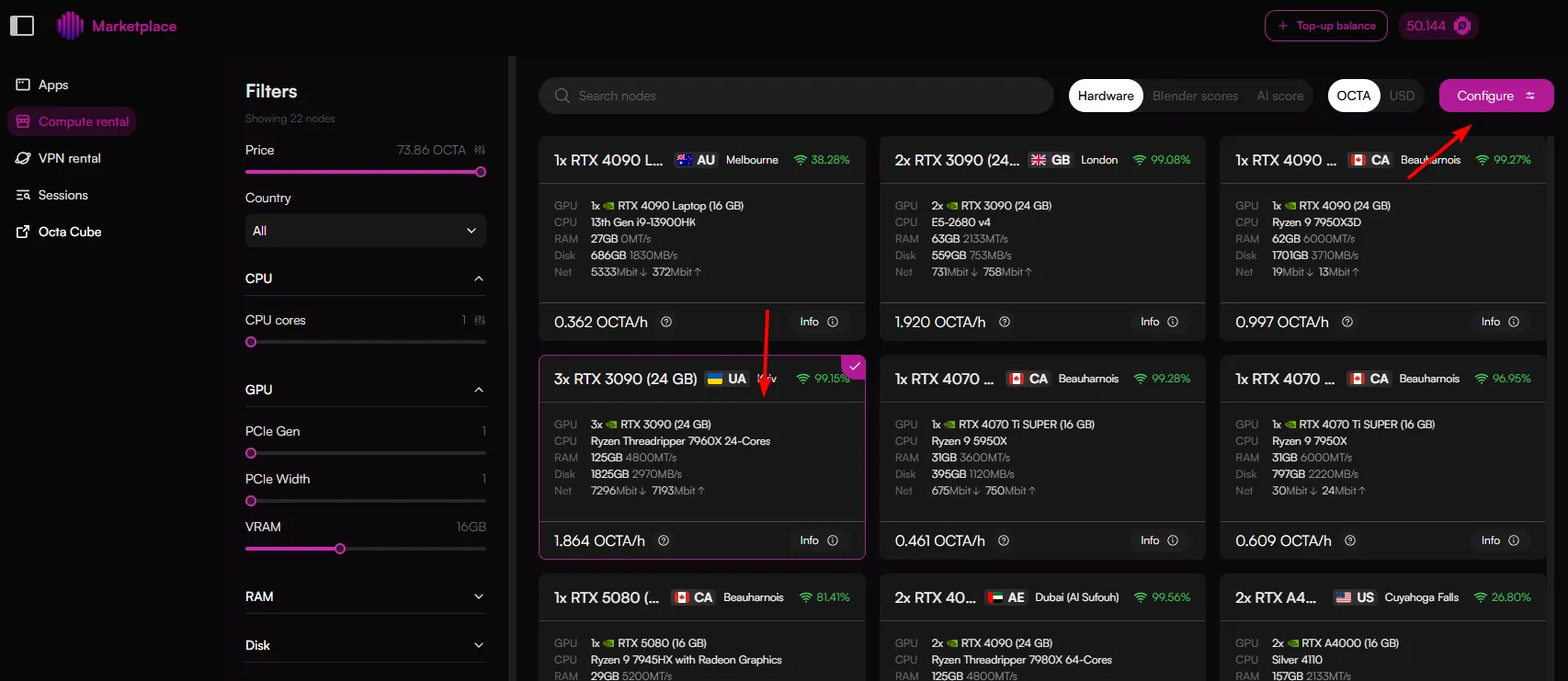This screenshot has width=1568, height=681.
Task: Toggle the sidebar panel icon
Action: coord(22,26)
